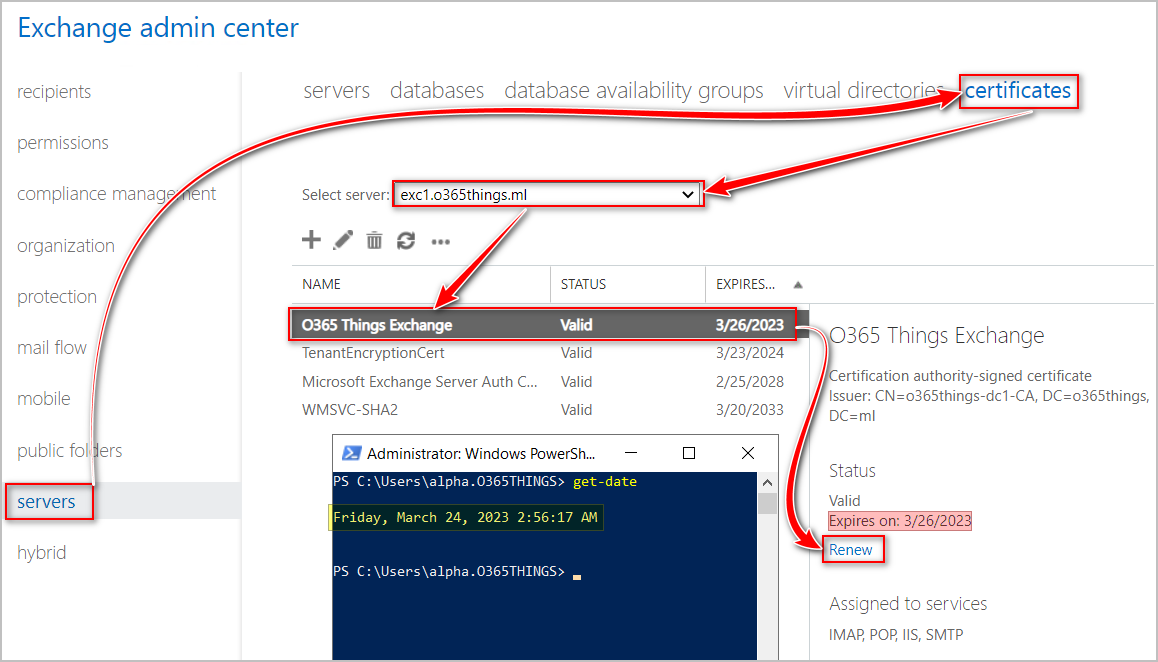1158x662 pixels.
Task: Open more options ellipsis menu
Action: 441,242
